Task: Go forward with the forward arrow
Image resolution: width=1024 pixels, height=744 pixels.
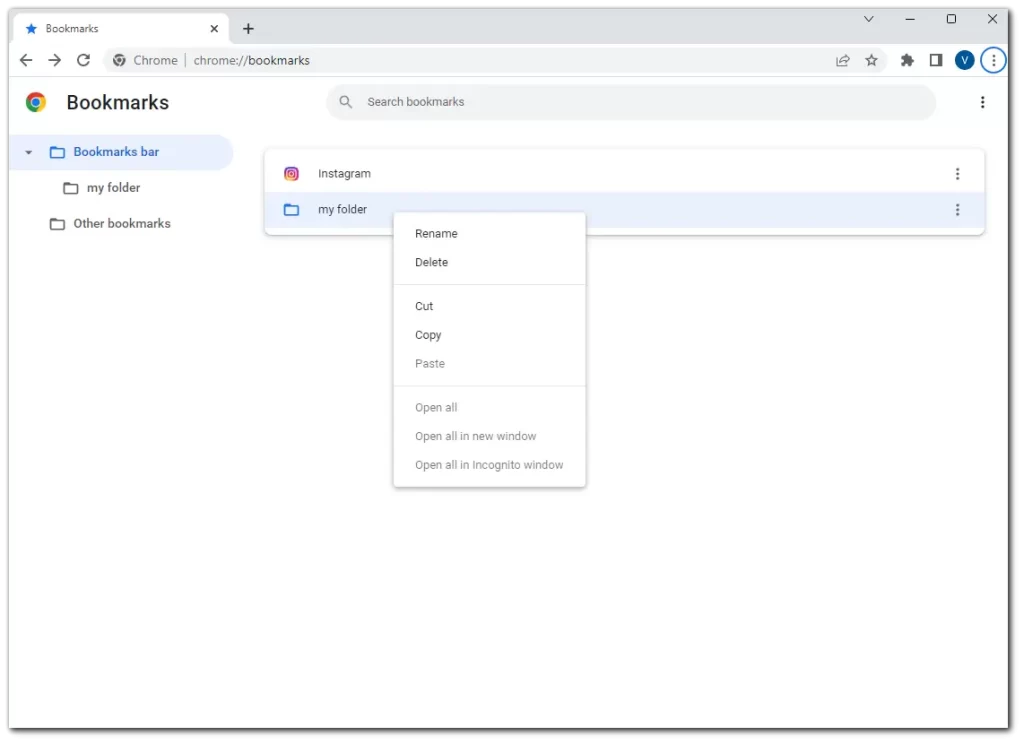Action: pos(55,60)
